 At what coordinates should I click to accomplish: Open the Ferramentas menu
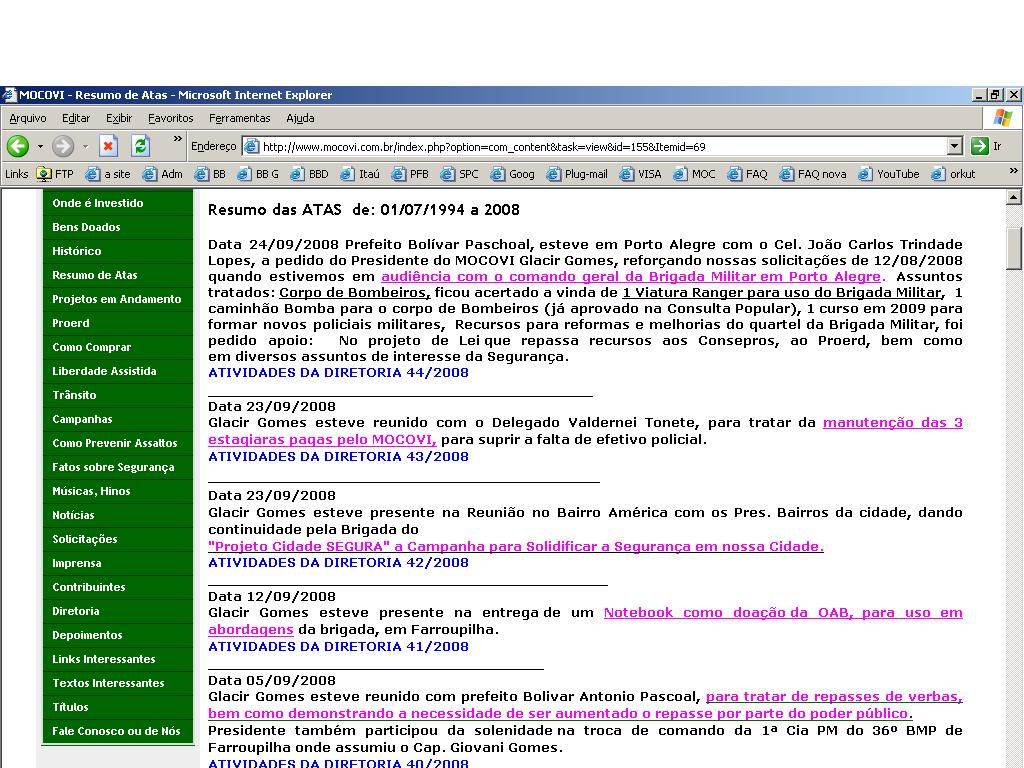[x=240, y=118]
